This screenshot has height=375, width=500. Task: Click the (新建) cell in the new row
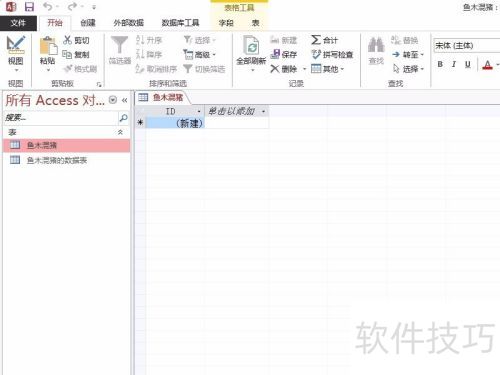point(175,123)
